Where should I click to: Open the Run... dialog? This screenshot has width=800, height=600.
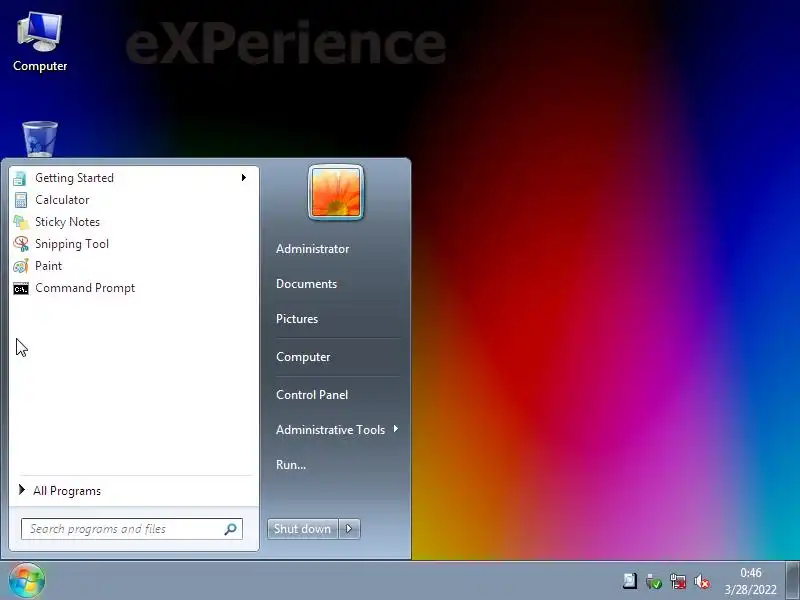[291, 465]
